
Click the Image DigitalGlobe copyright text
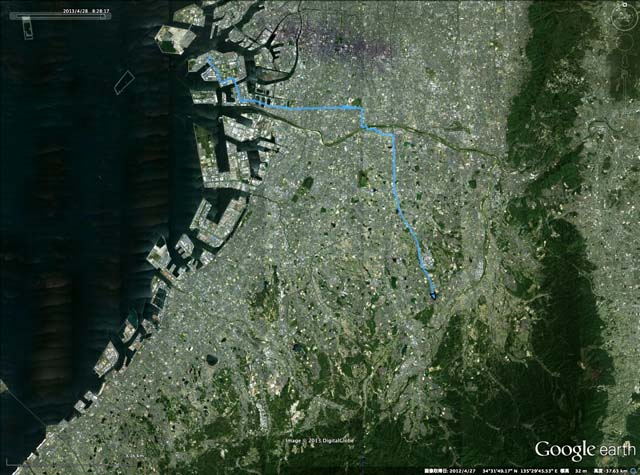pos(320,440)
